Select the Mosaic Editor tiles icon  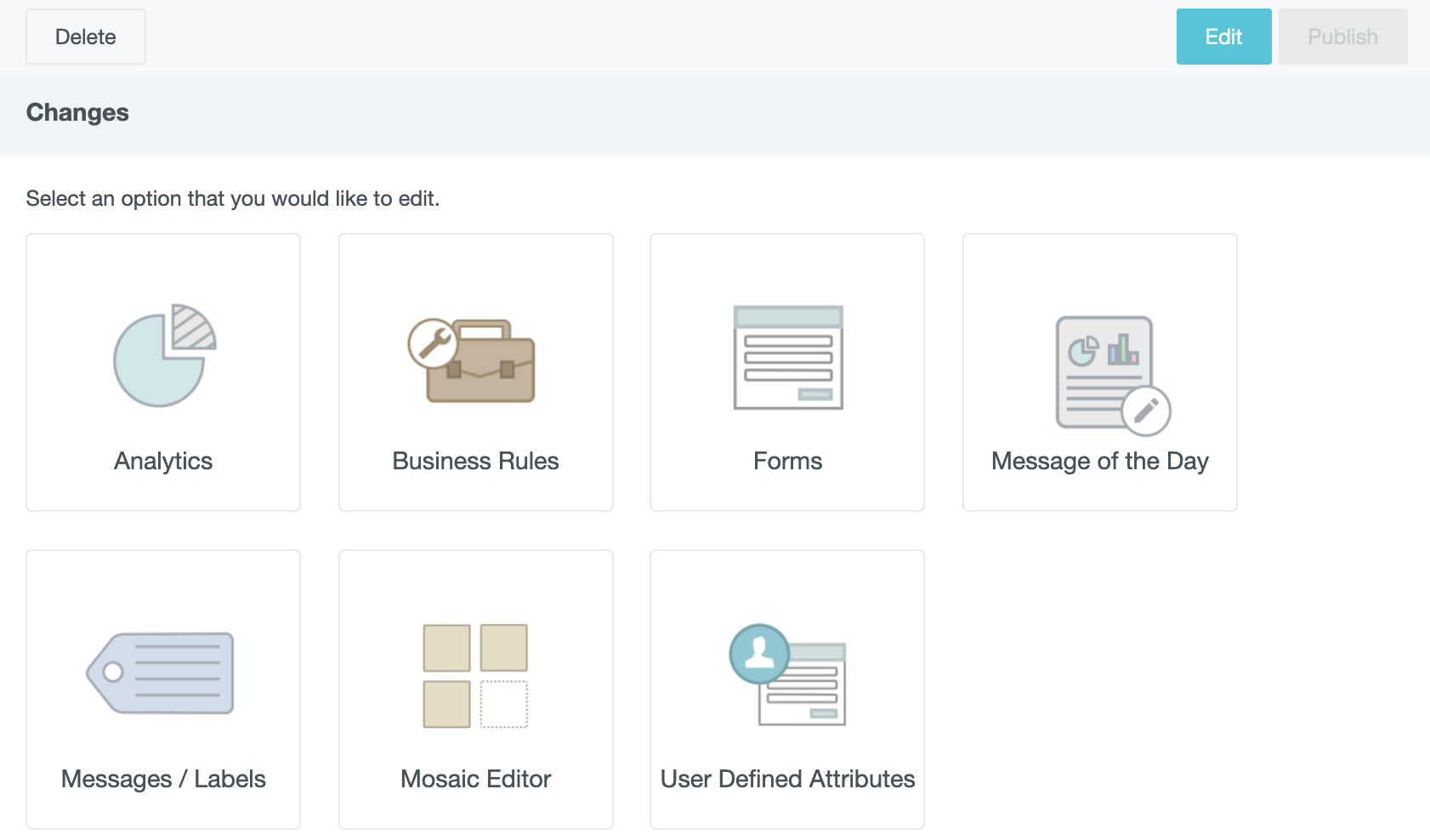(x=475, y=676)
